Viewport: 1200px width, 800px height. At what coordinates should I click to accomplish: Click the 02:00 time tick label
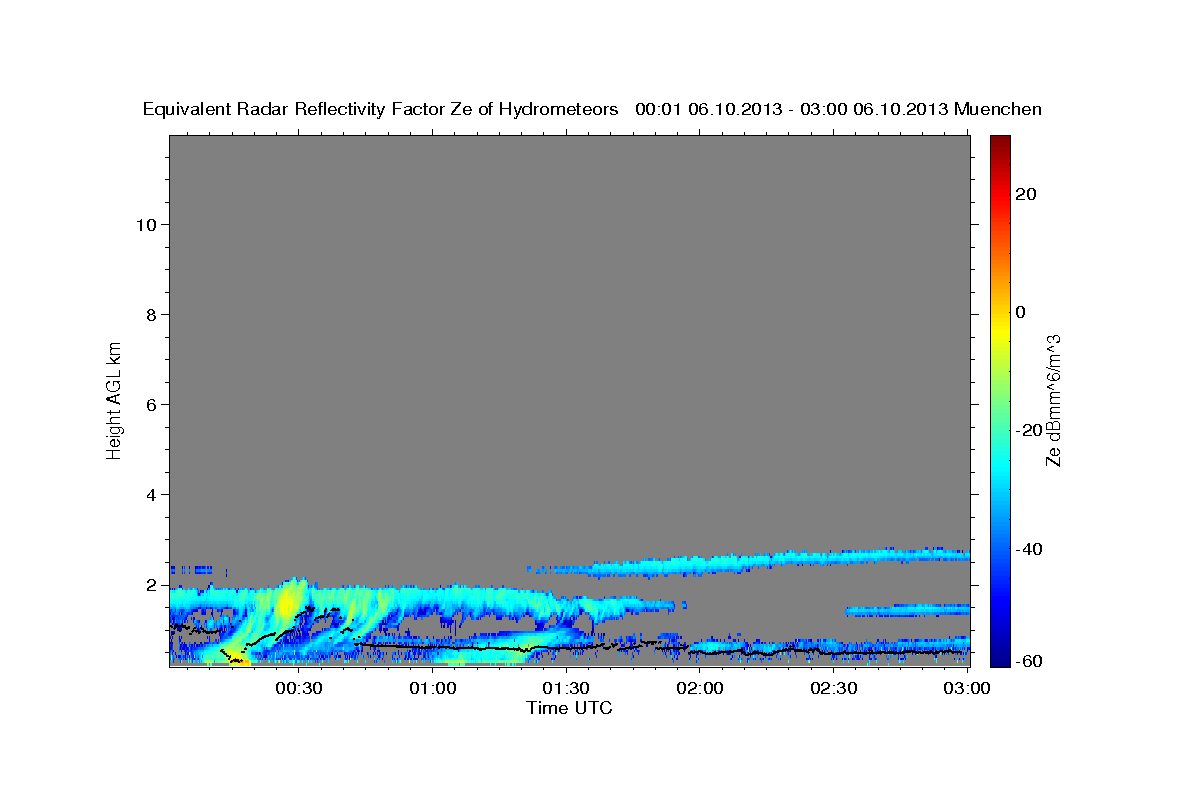700,688
